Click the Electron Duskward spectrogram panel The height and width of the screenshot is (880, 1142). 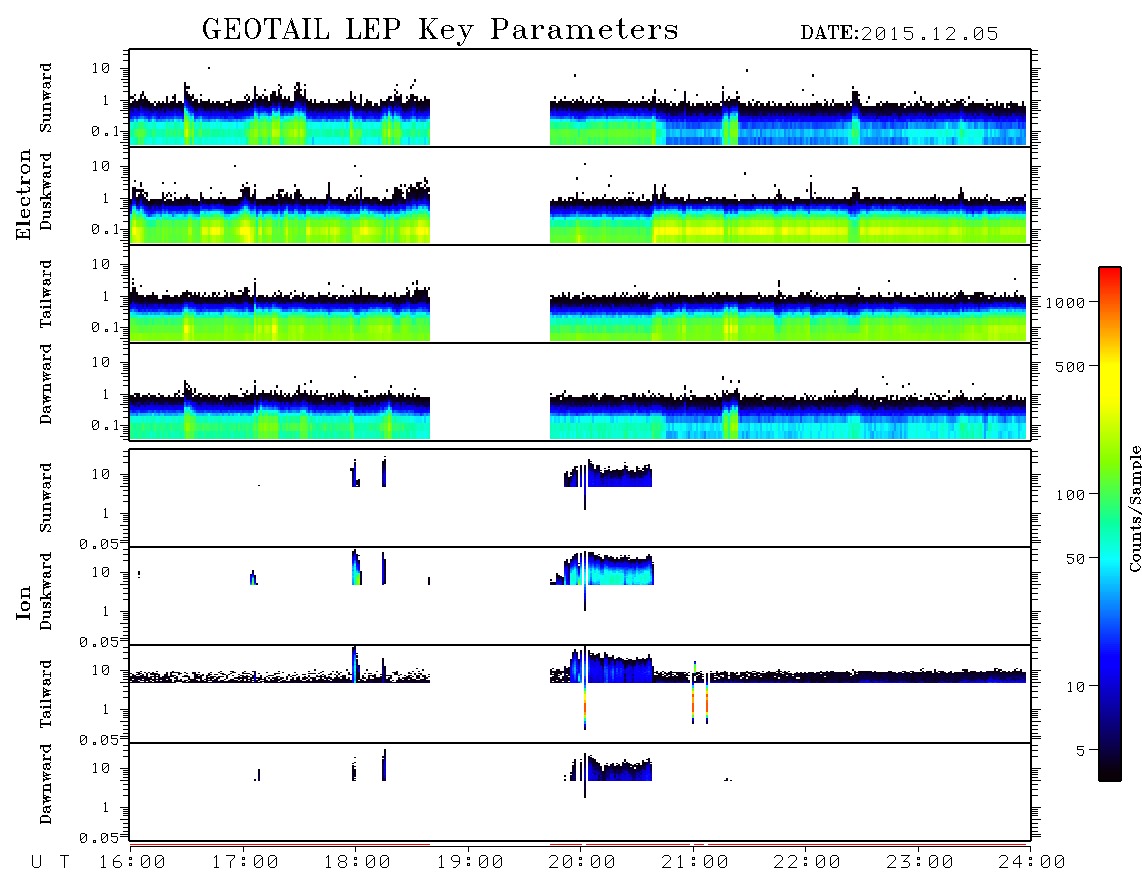[x=580, y=195]
